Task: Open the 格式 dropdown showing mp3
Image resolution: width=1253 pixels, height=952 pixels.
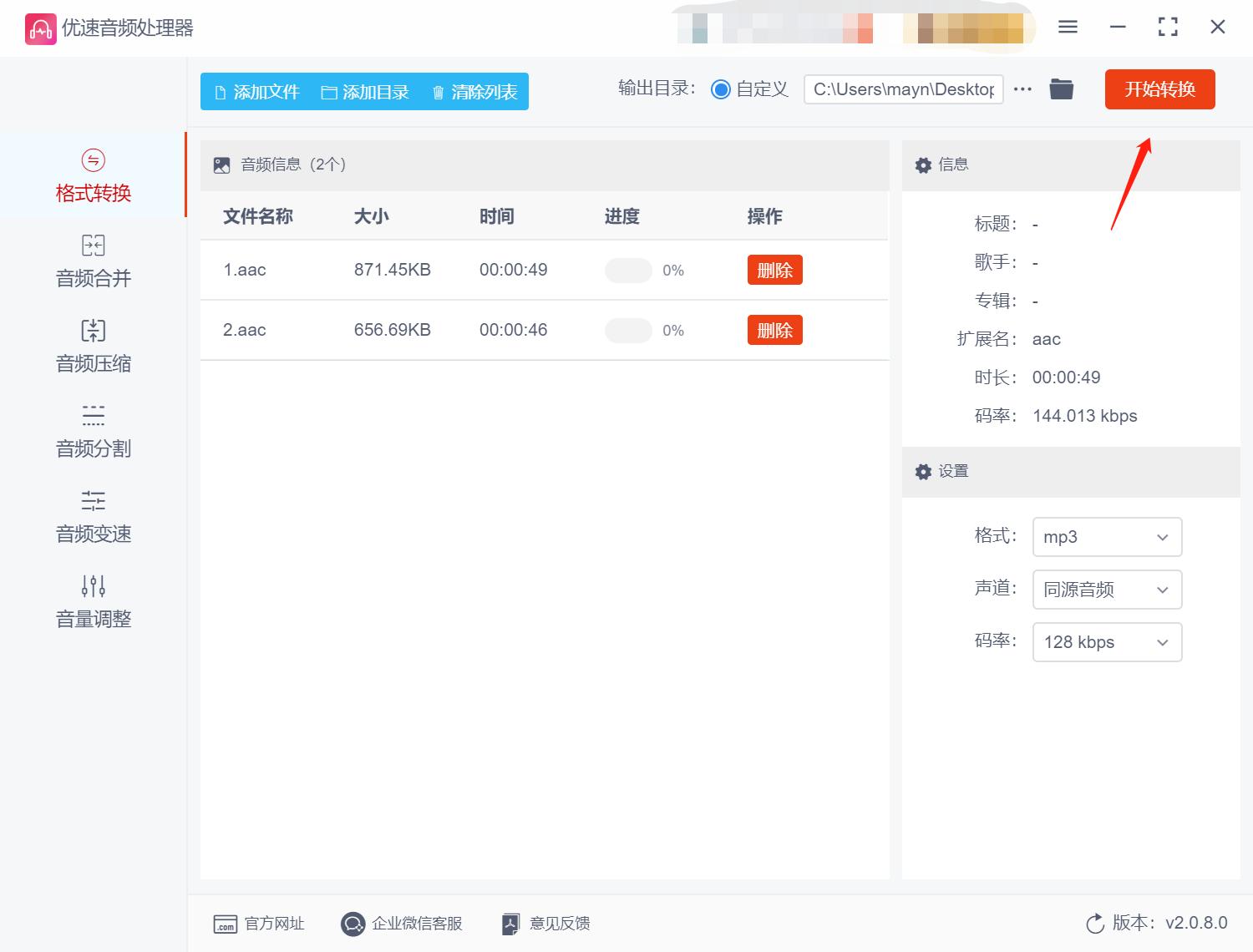Action: click(x=1107, y=537)
